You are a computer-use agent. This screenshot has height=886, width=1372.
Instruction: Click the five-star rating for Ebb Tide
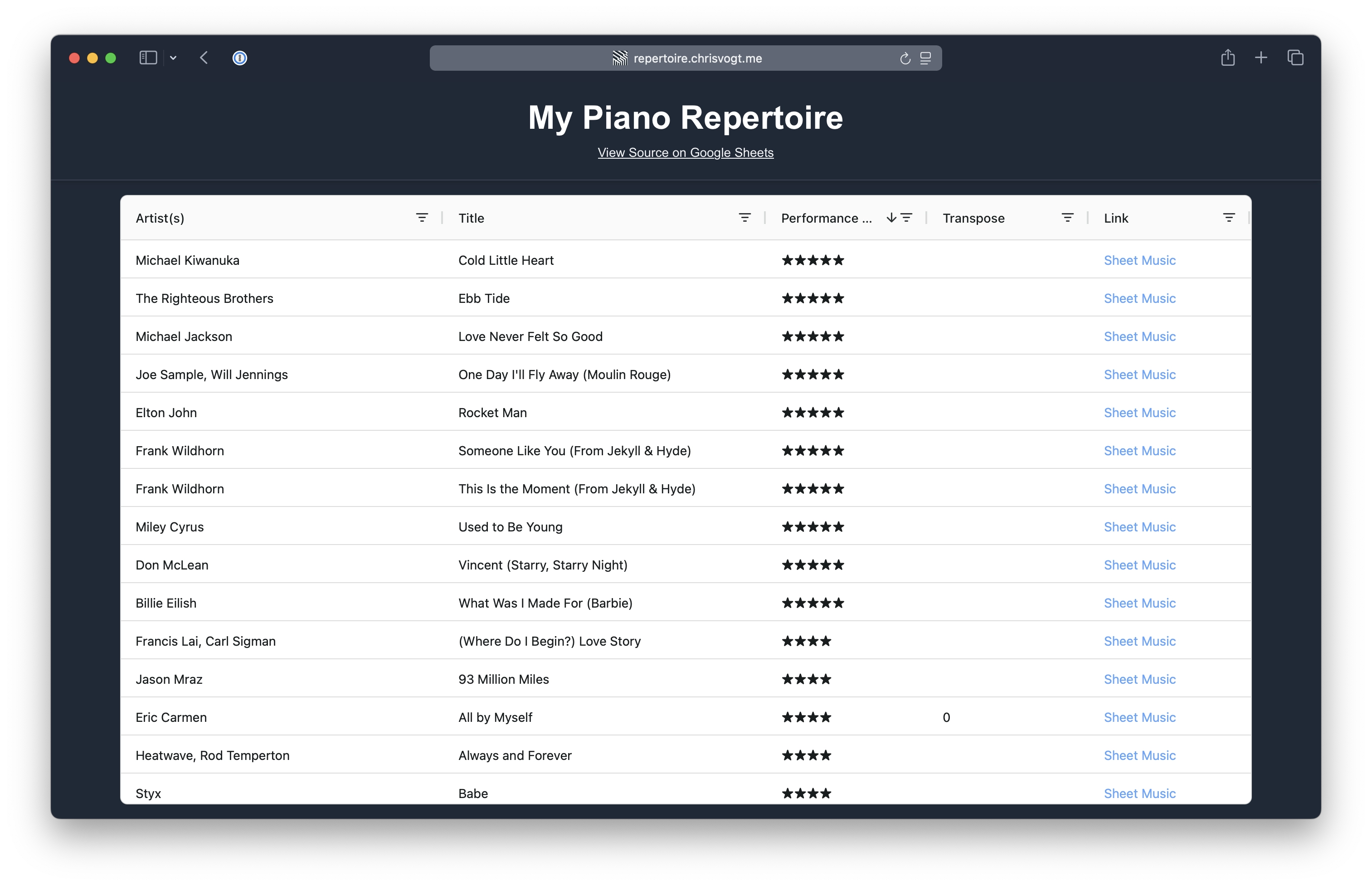point(813,298)
